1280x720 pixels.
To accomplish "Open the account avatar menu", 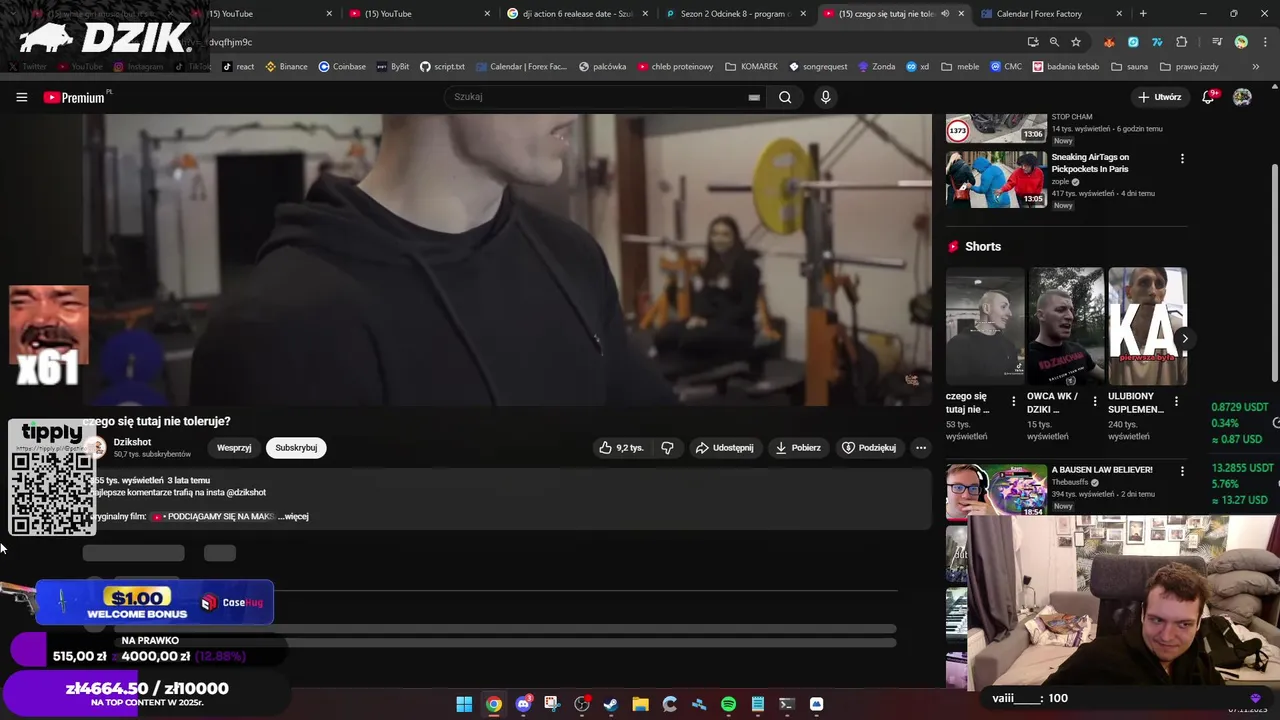I will tap(1242, 97).
